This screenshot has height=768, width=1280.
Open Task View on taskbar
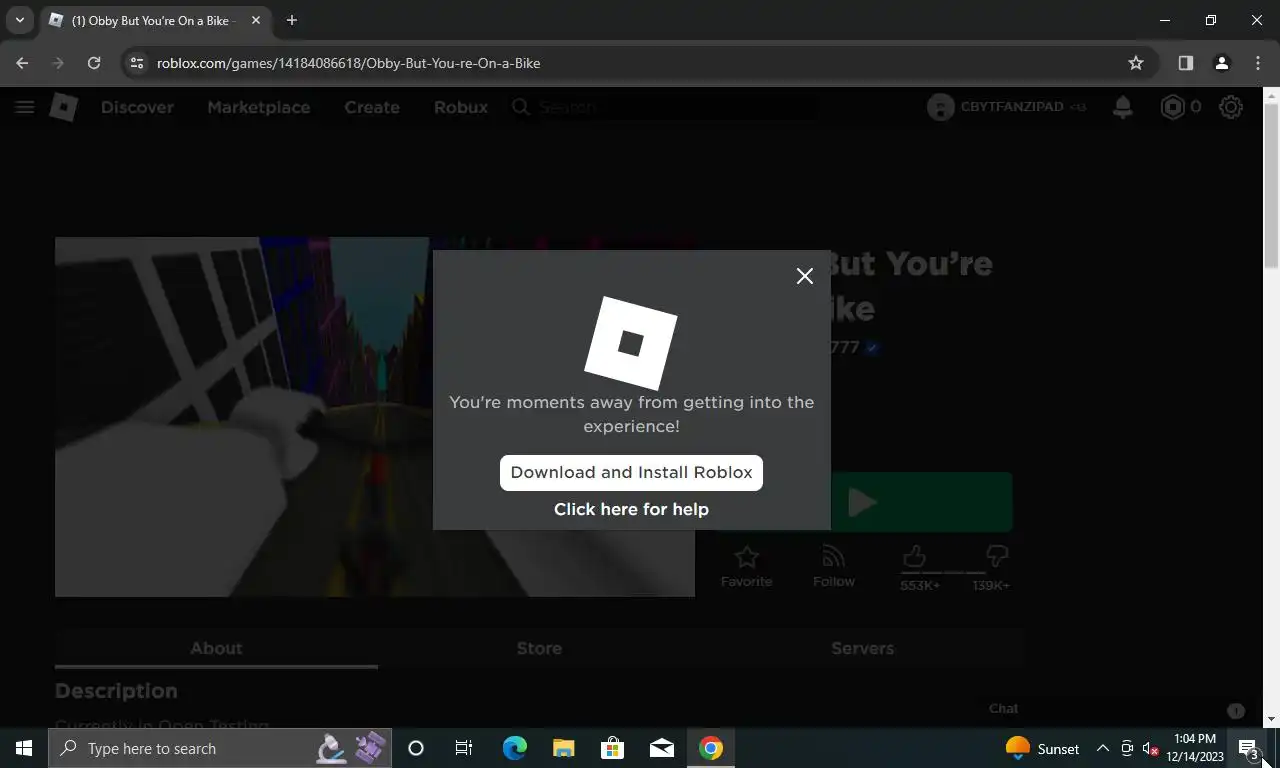(x=464, y=748)
